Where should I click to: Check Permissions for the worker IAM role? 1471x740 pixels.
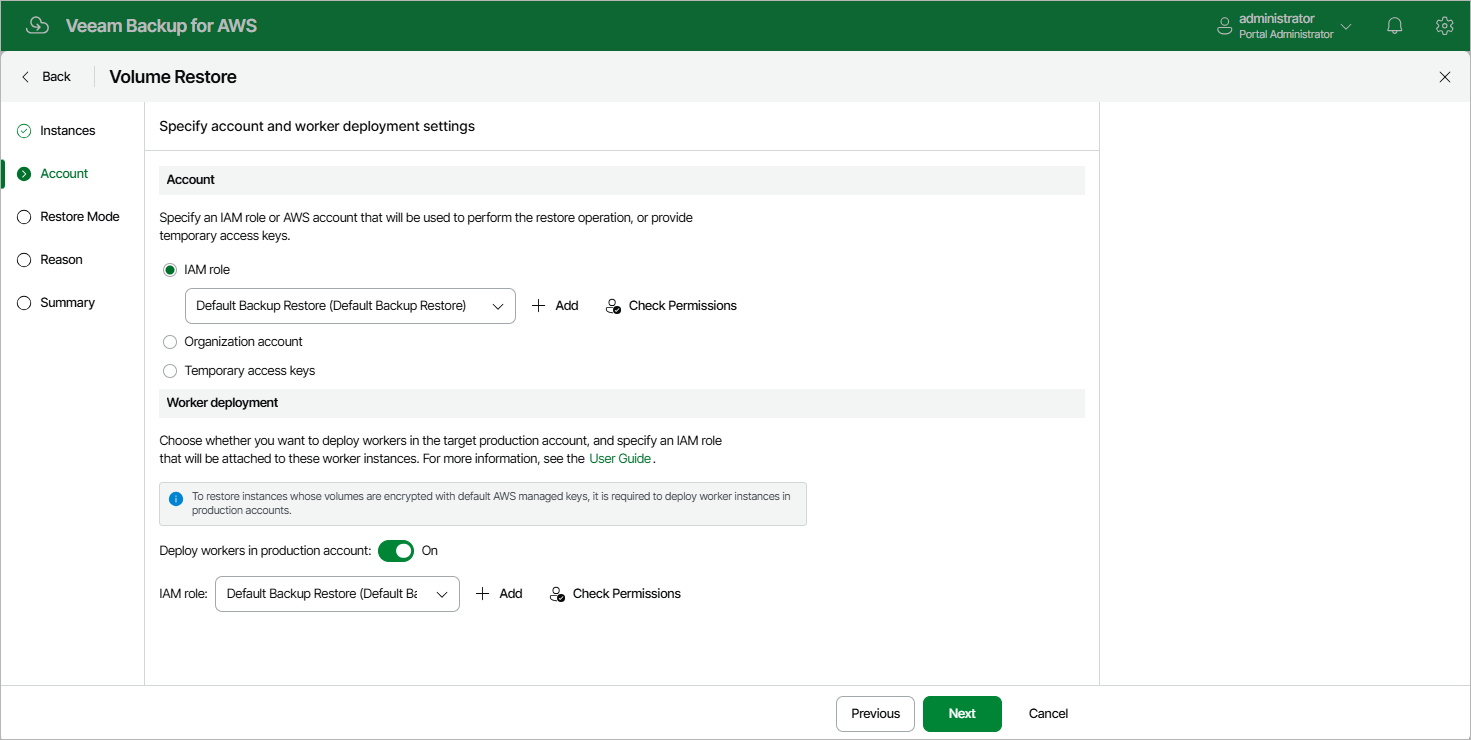coord(627,594)
